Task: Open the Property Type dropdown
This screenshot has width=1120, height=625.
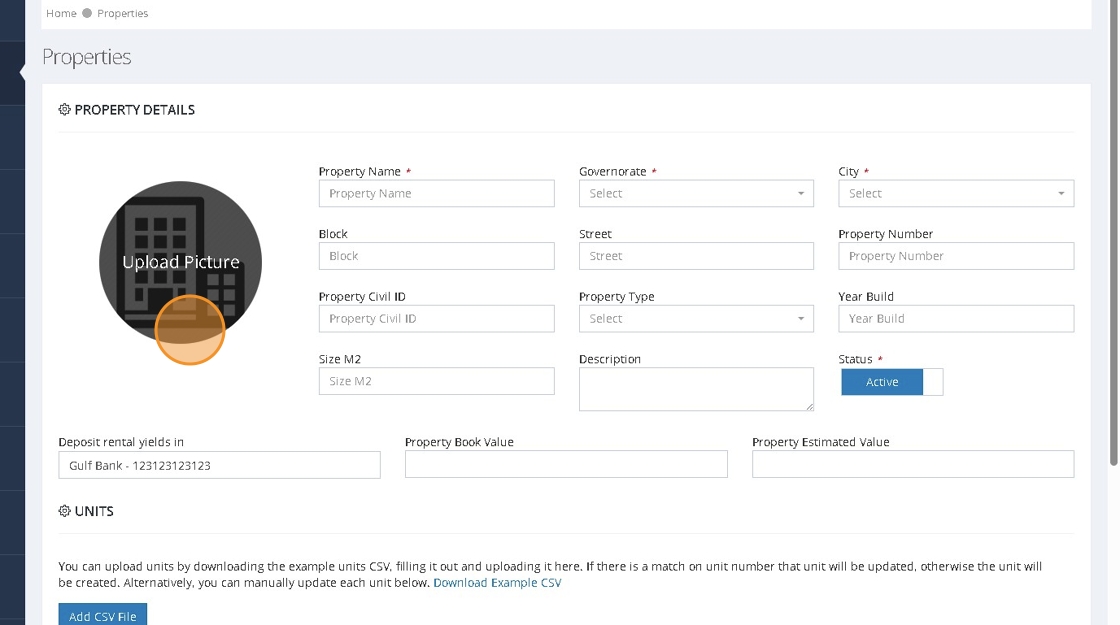Action: 696,319
